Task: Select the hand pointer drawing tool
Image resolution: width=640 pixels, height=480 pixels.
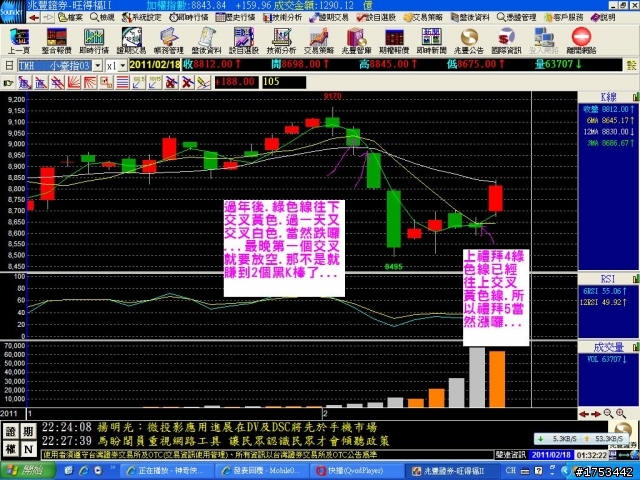Action: pyautogui.click(x=8, y=83)
